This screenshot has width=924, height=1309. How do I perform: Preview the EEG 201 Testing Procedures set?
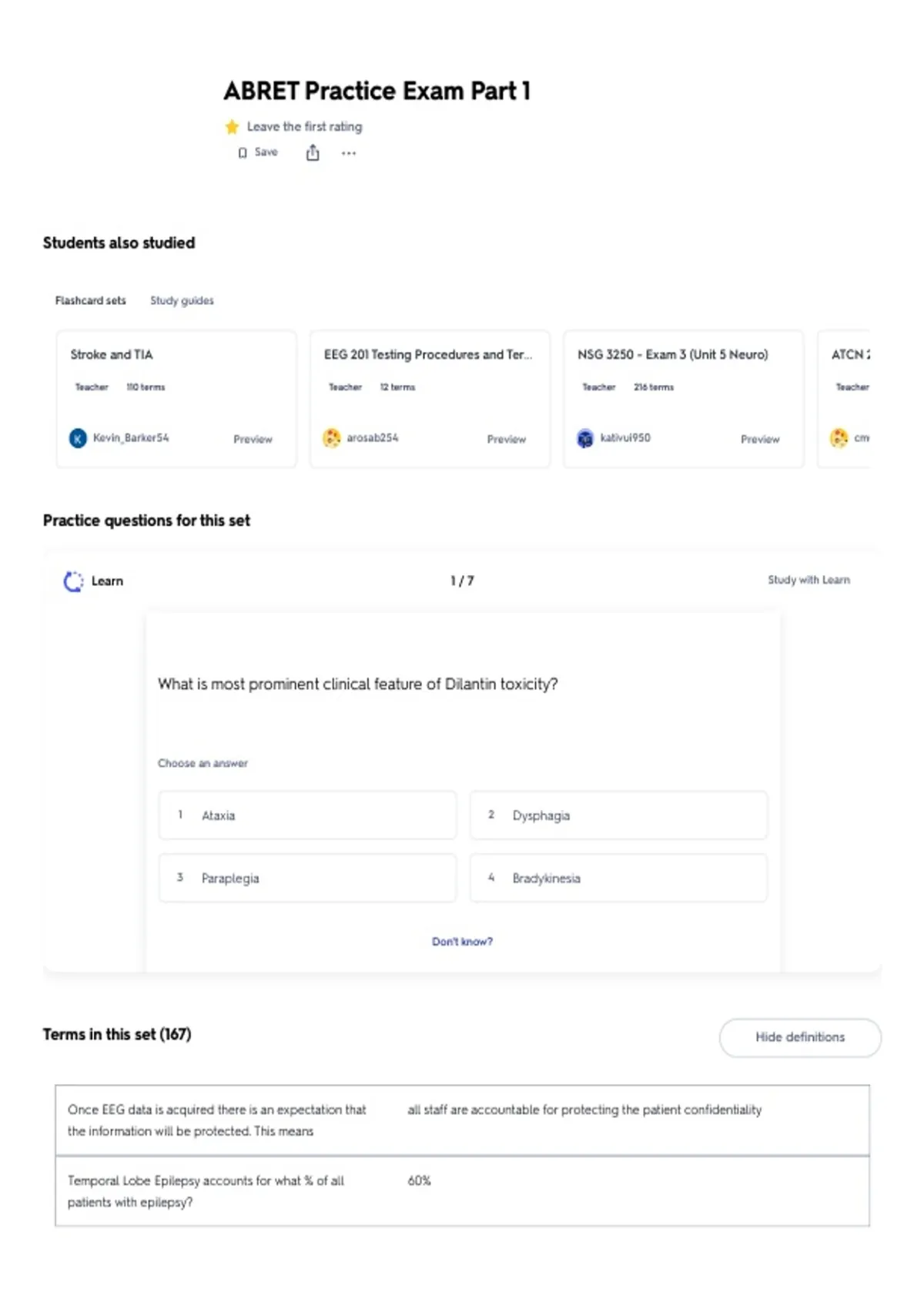(x=506, y=439)
